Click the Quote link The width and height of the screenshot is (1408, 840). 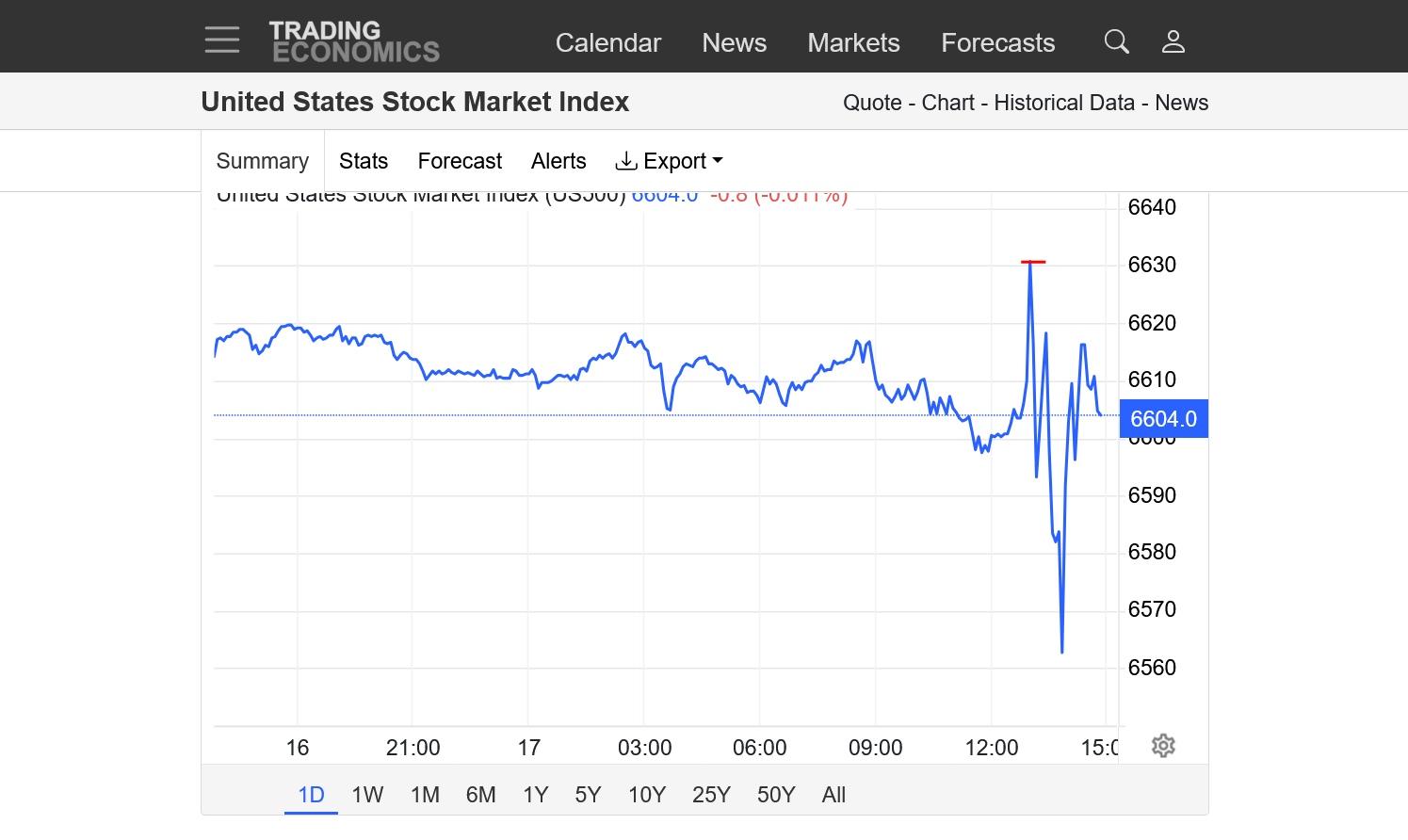[x=872, y=103]
